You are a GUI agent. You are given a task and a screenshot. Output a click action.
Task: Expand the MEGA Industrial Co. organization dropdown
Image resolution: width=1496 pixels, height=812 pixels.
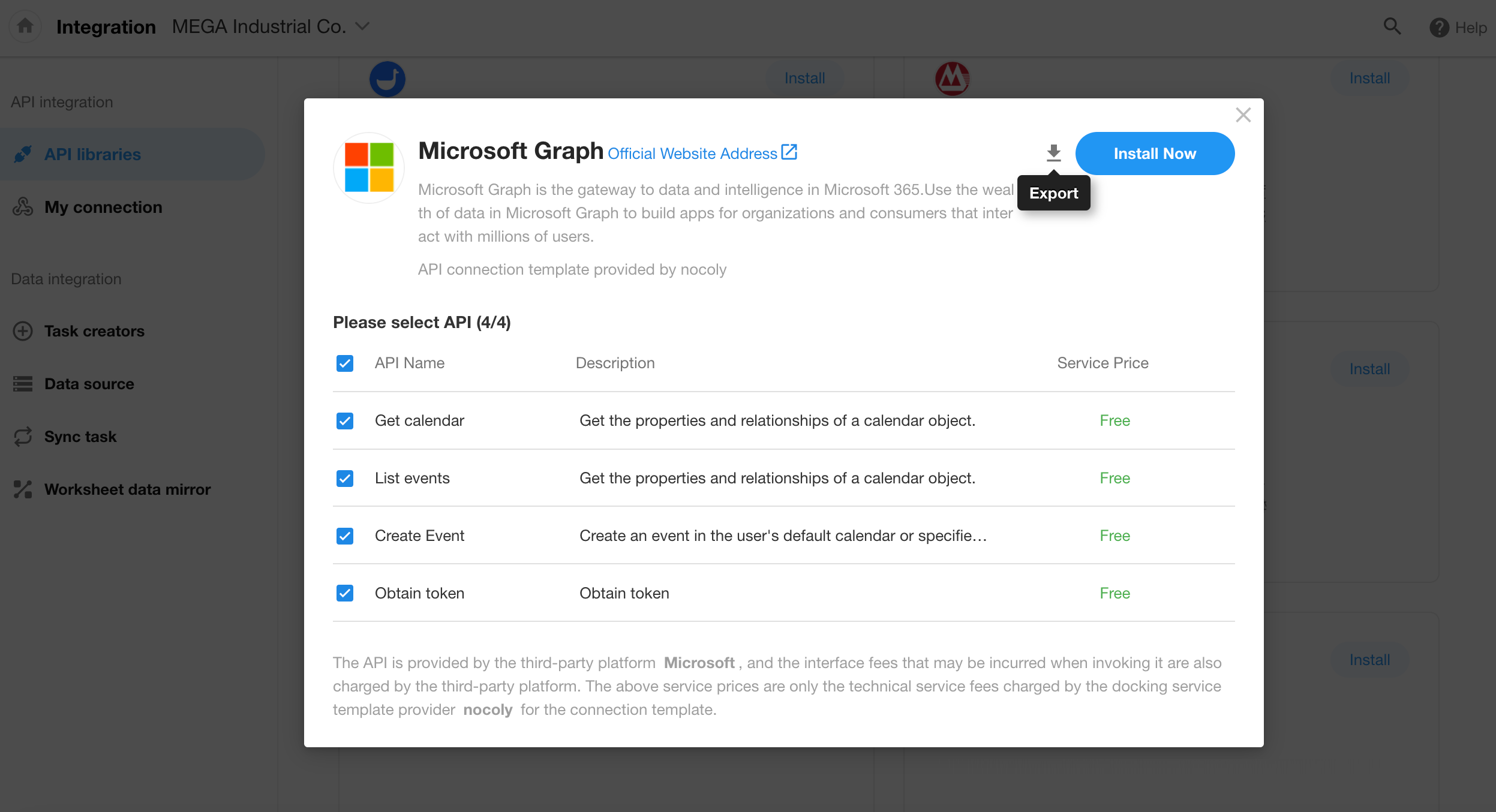coord(271,26)
